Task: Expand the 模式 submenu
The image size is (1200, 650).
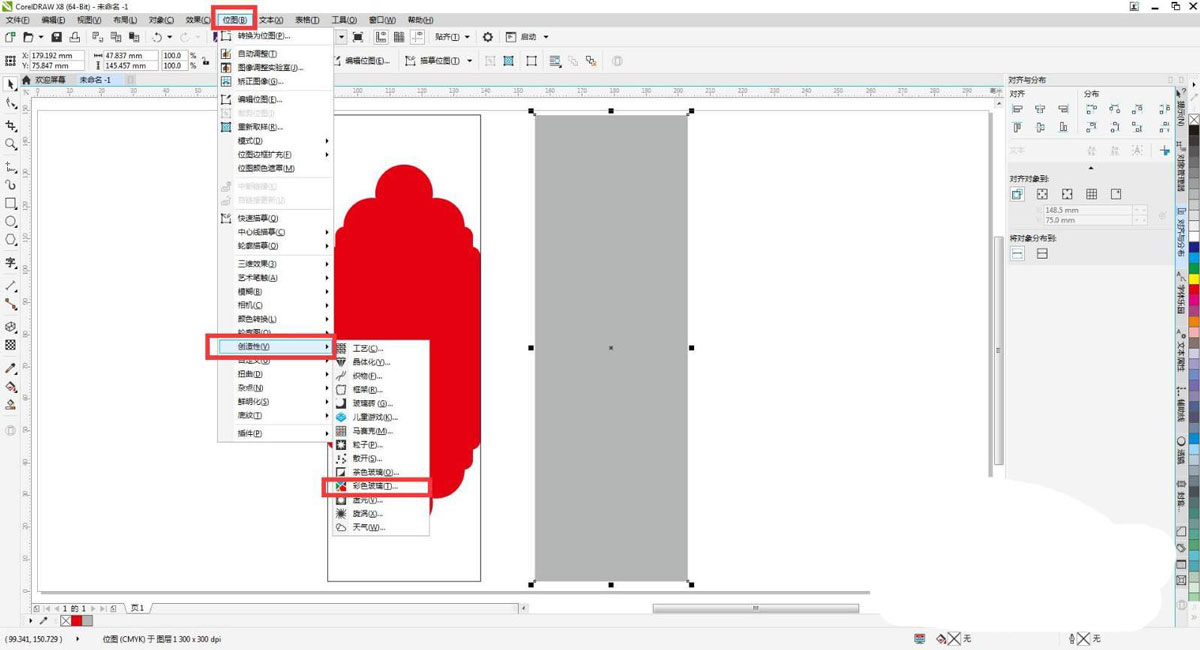Action: (x=274, y=141)
